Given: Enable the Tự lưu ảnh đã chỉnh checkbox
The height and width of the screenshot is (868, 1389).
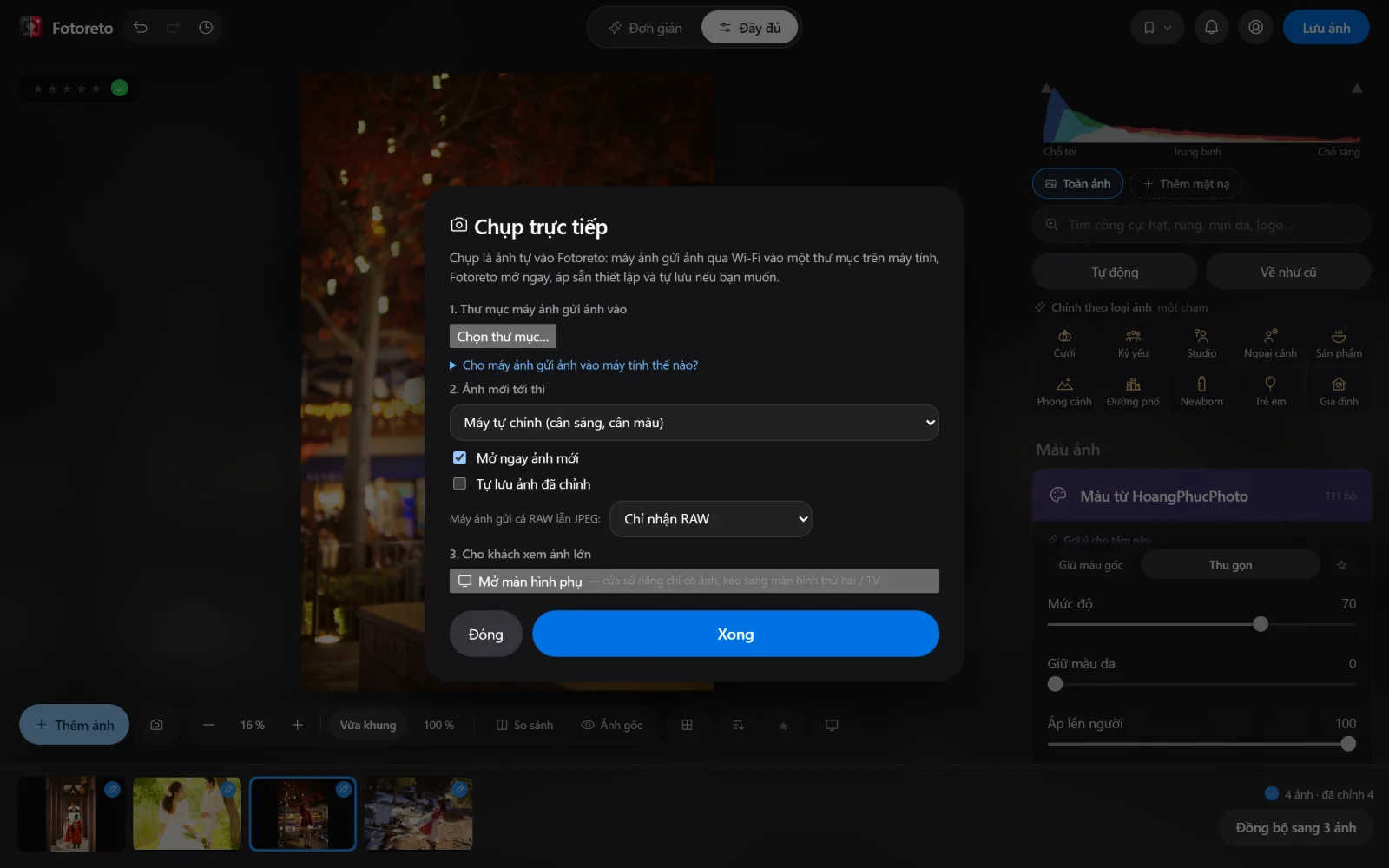Looking at the screenshot, I should point(459,483).
